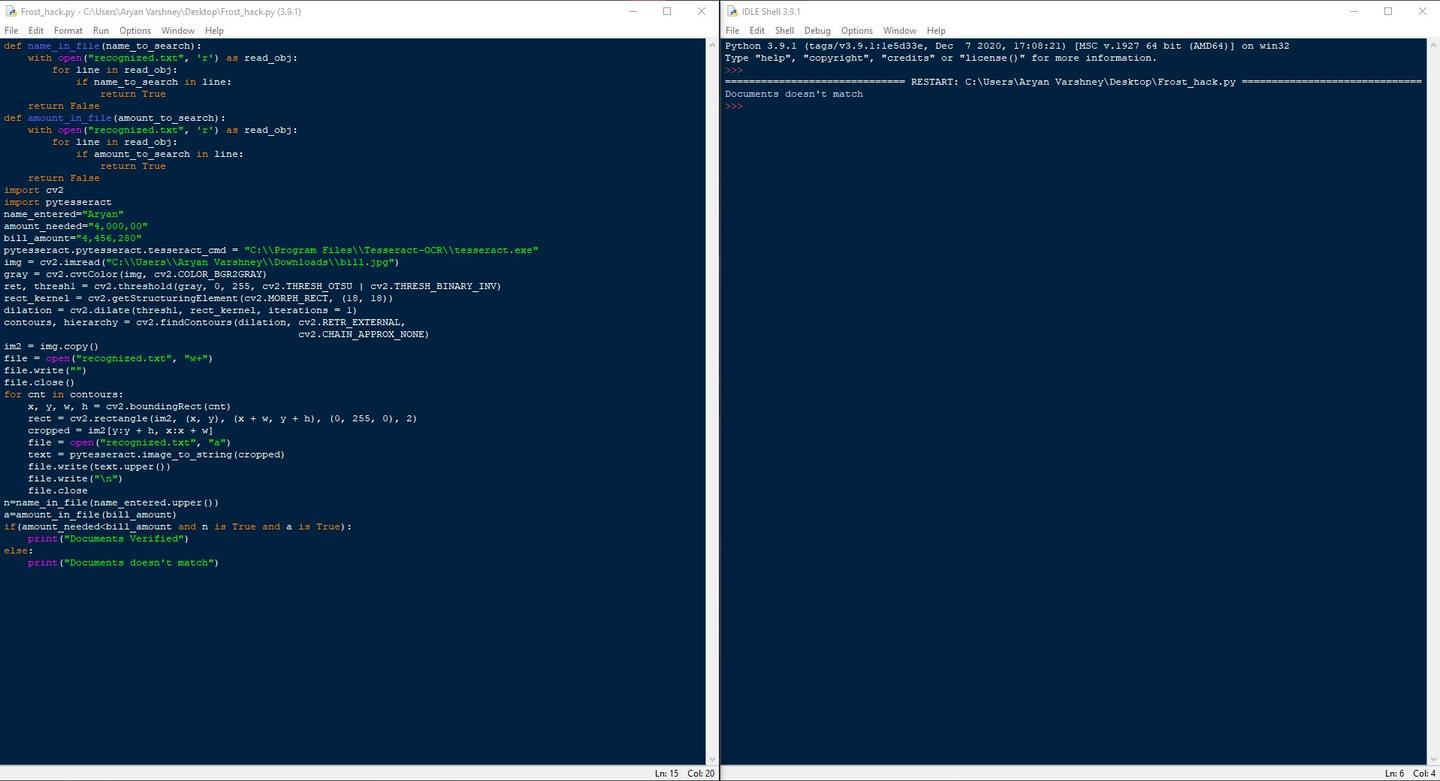This screenshot has width=1440, height=781.
Task: Click the cv2.cvtColor gray line
Action: coord(135,274)
